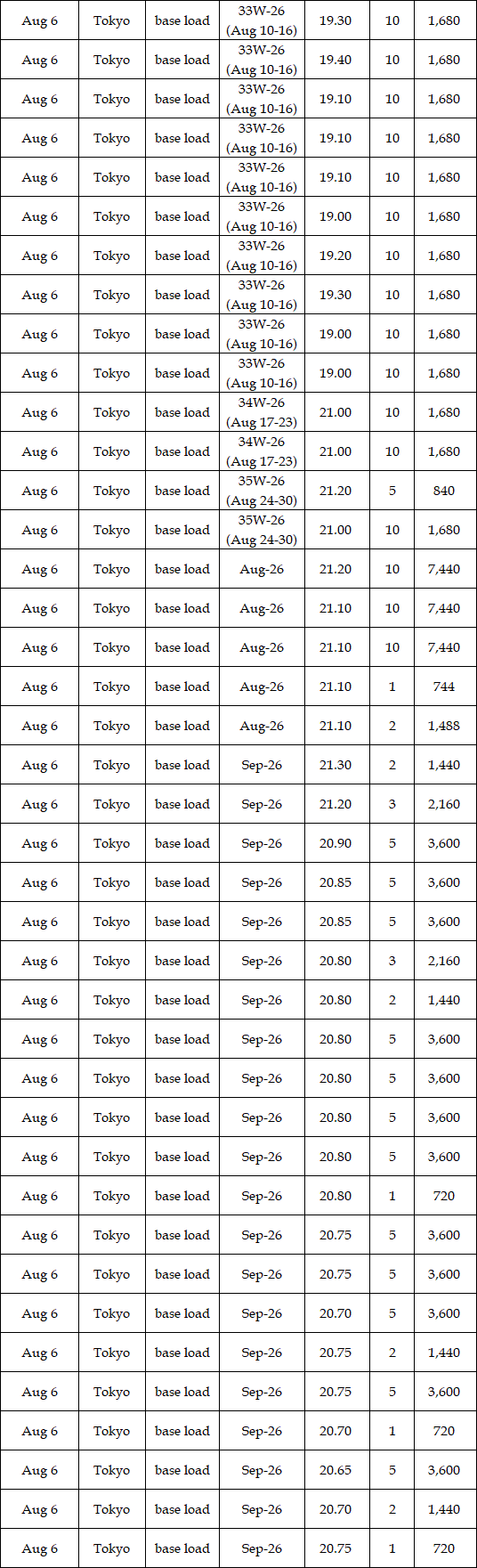Click the 19.40 price cell
The height and width of the screenshot is (1568, 477).
pos(336,60)
